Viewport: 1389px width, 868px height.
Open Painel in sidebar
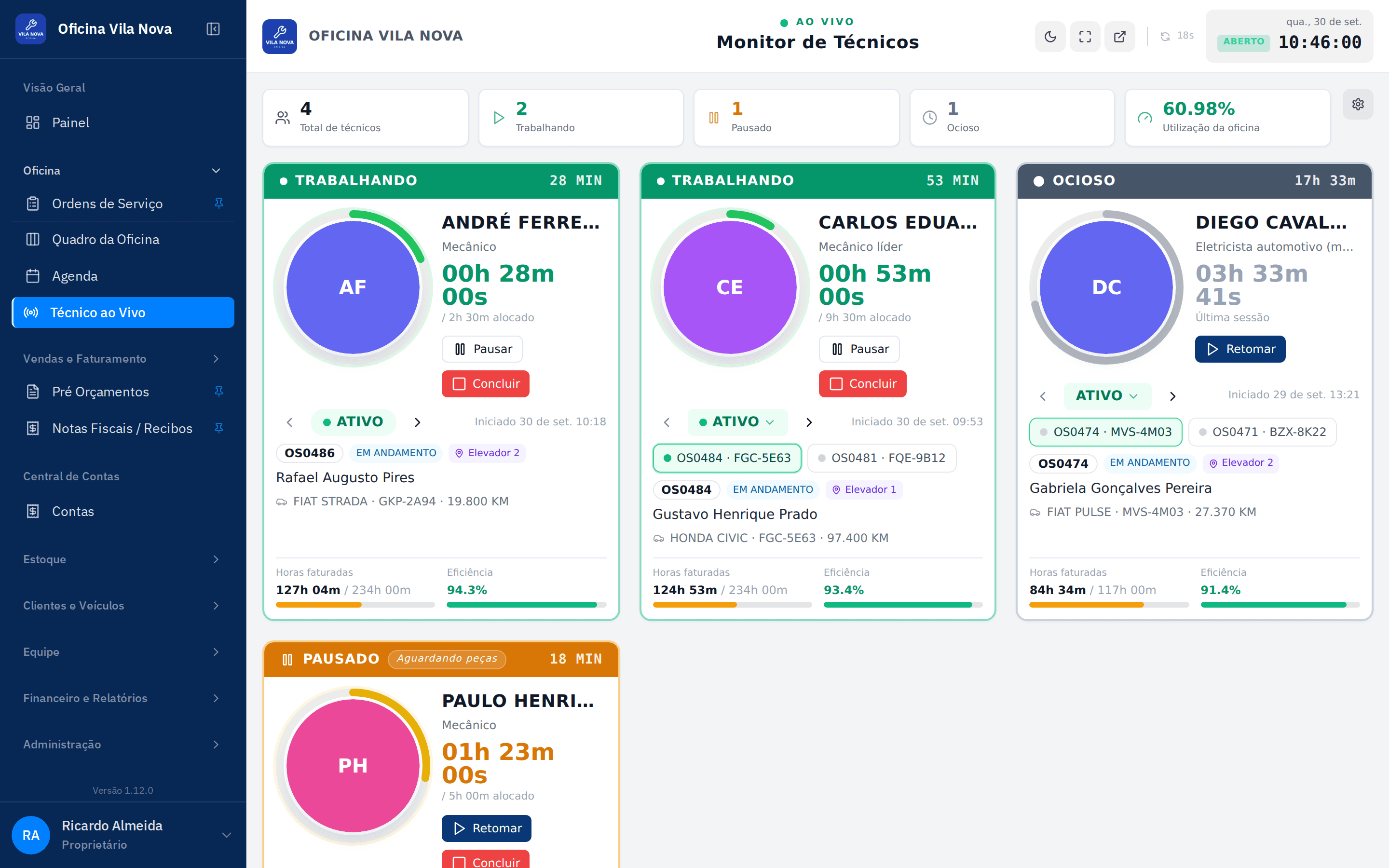(123, 122)
